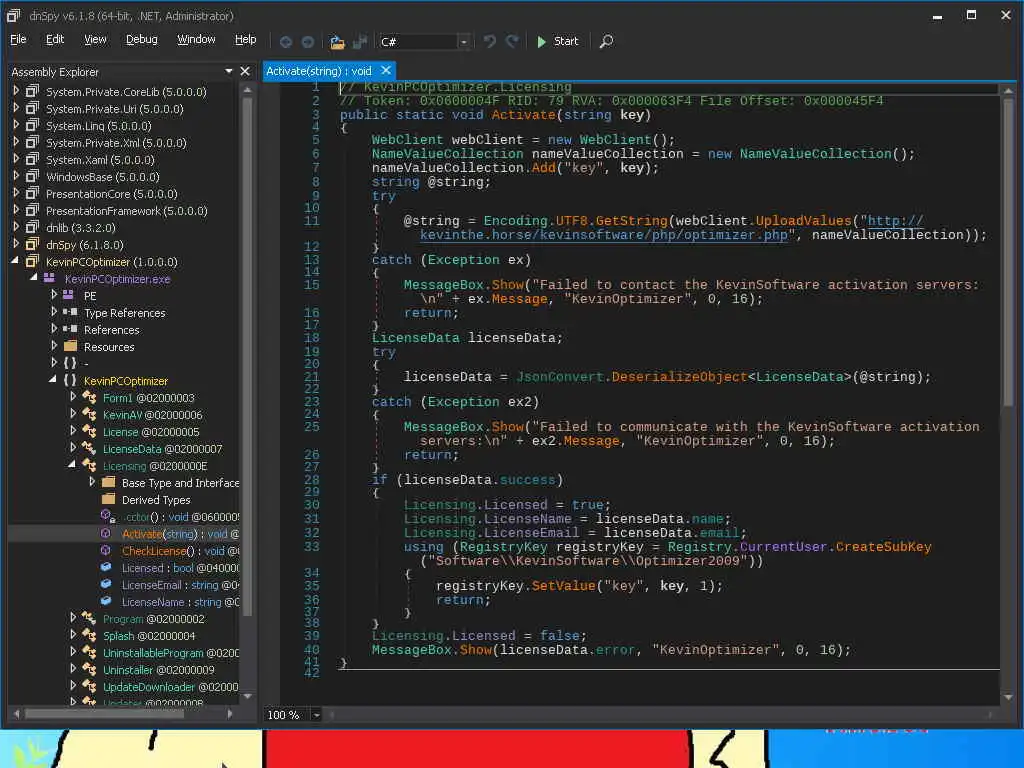Expand the System.Linq assembly node
Viewport: 1024px width, 768px height.
click(x=16, y=125)
